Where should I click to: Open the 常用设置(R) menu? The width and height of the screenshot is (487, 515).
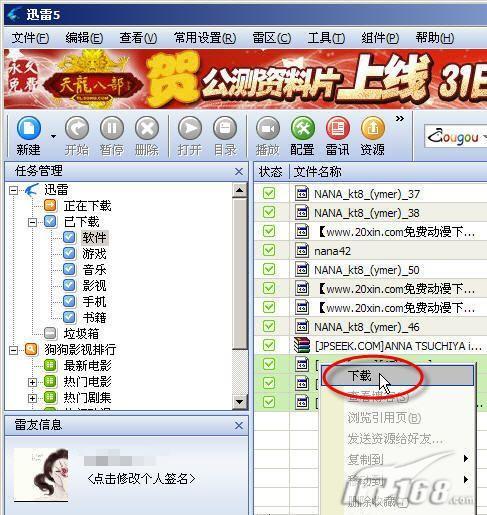(x=205, y=38)
